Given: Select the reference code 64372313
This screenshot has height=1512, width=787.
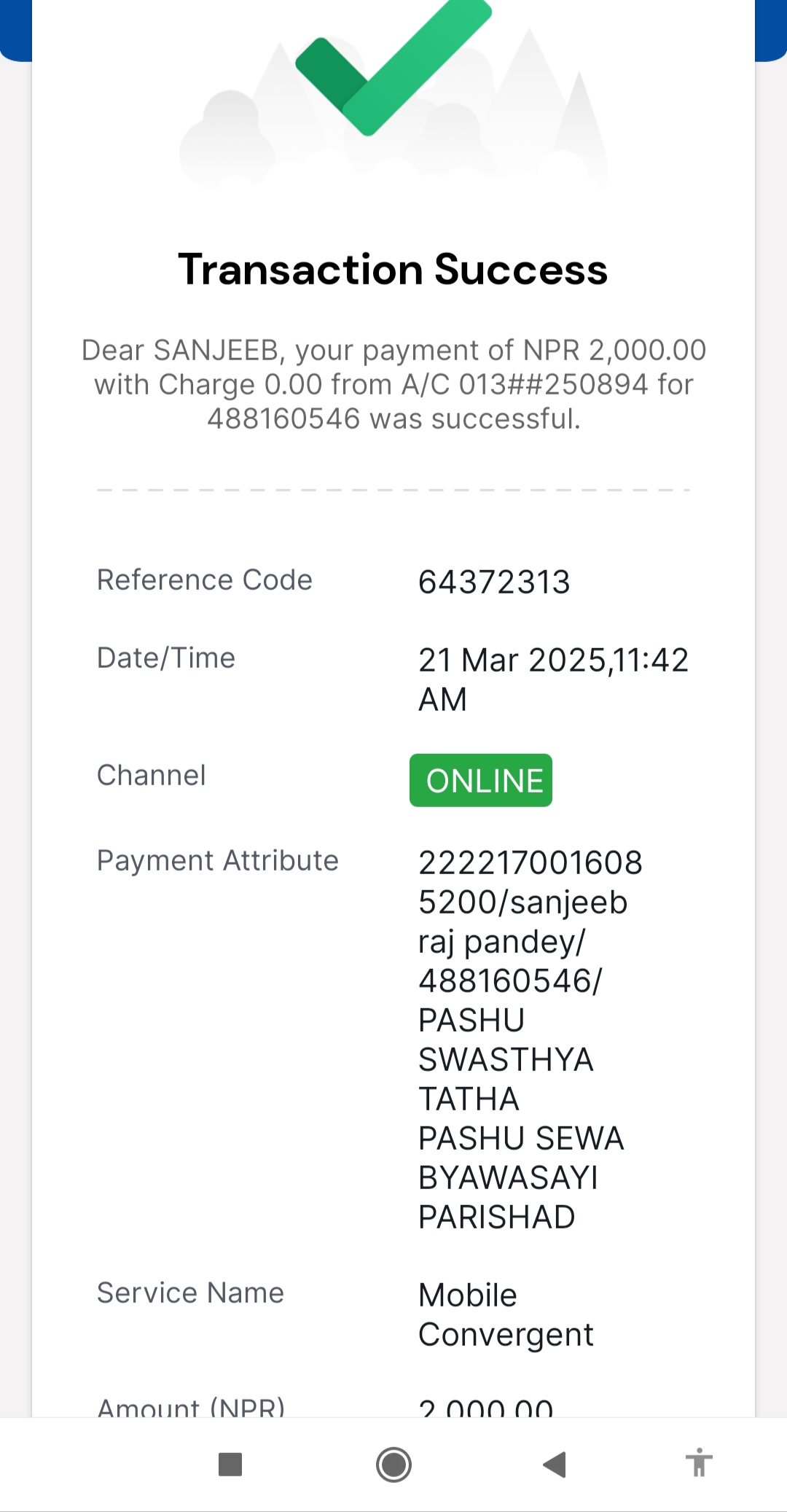Looking at the screenshot, I should [494, 582].
